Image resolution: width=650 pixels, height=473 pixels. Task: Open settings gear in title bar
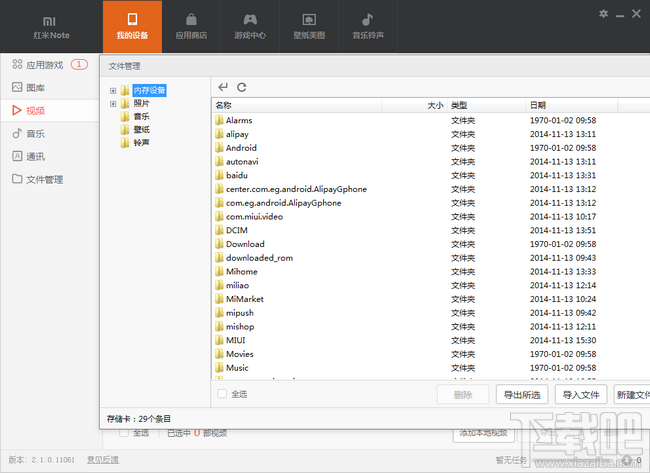click(604, 14)
